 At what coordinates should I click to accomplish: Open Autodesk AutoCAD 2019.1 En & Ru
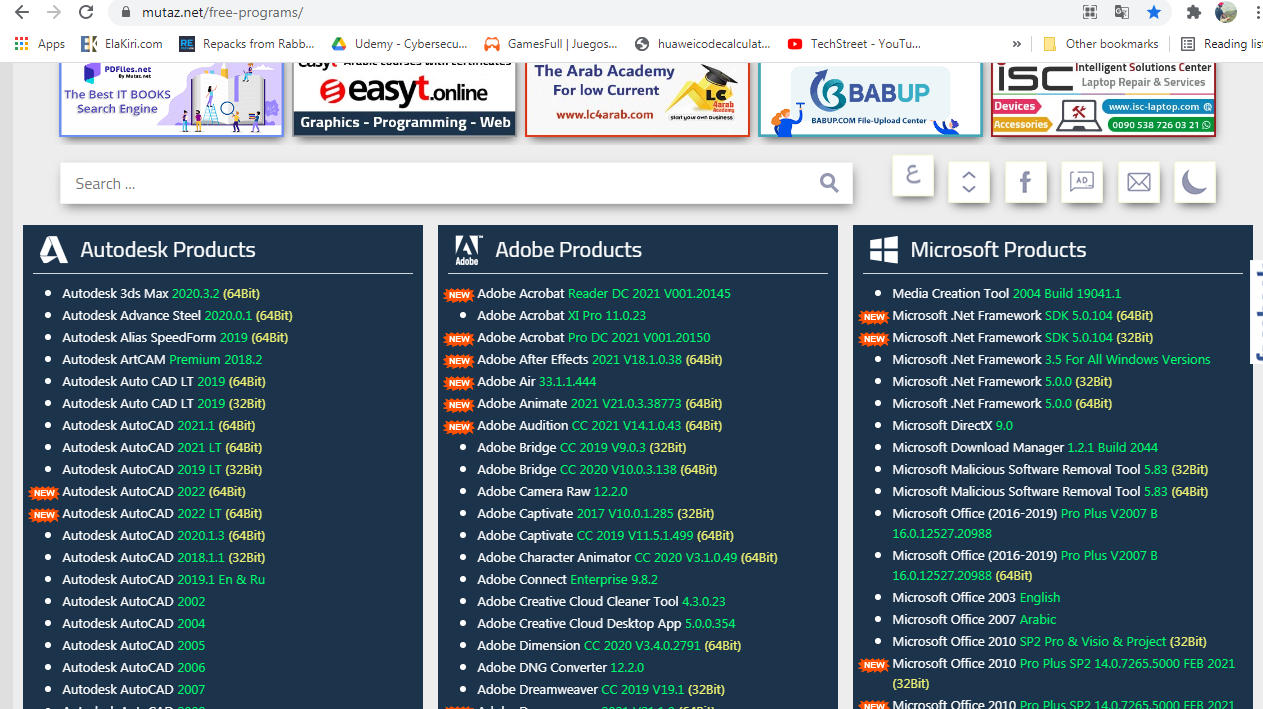(x=163, y=579)
